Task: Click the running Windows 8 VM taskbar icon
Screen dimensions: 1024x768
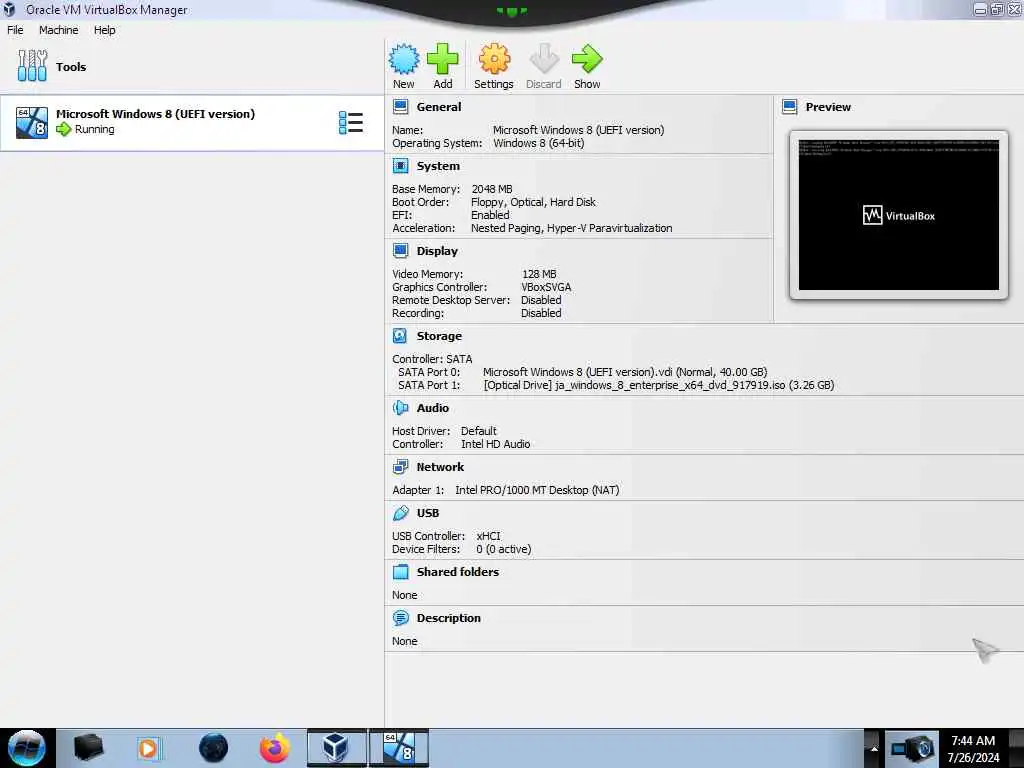Action: [399, 748]
